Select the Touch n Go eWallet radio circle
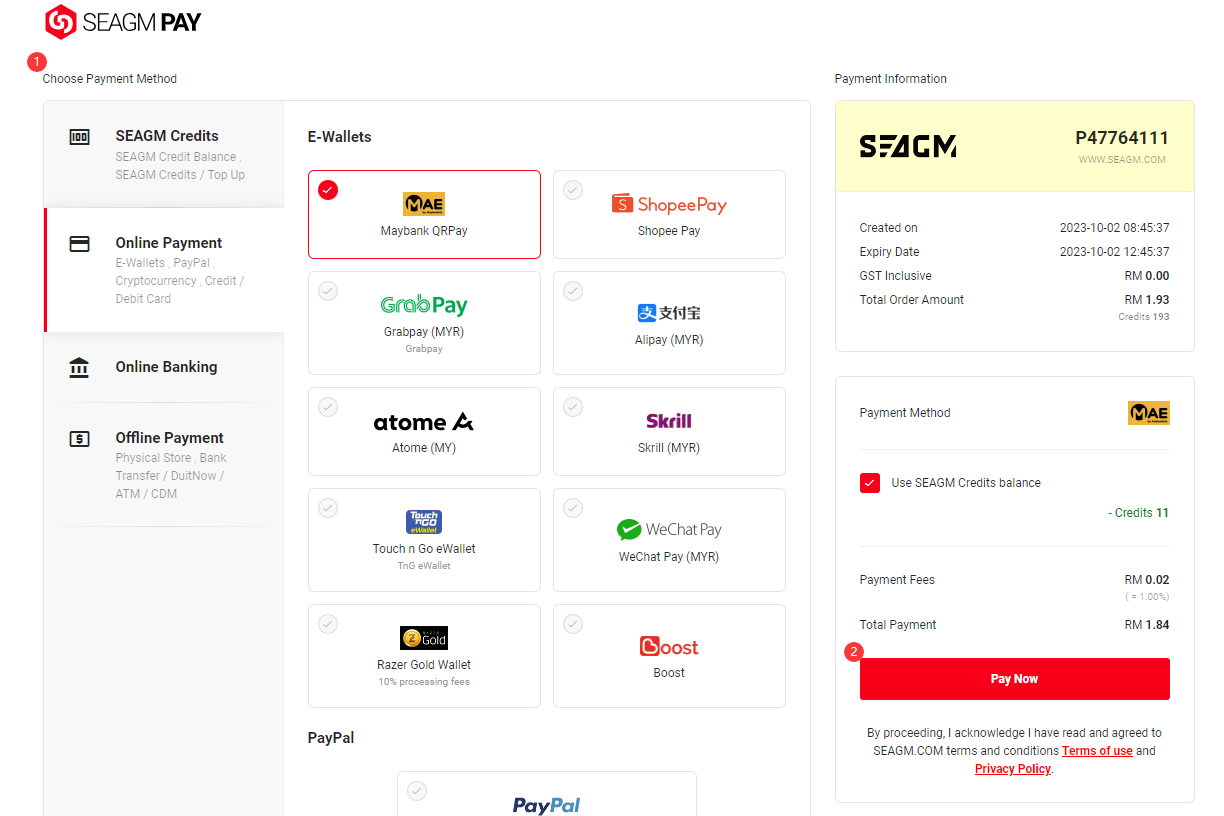The width and height of the screenshot is (1224, 816). click(328, 508)
